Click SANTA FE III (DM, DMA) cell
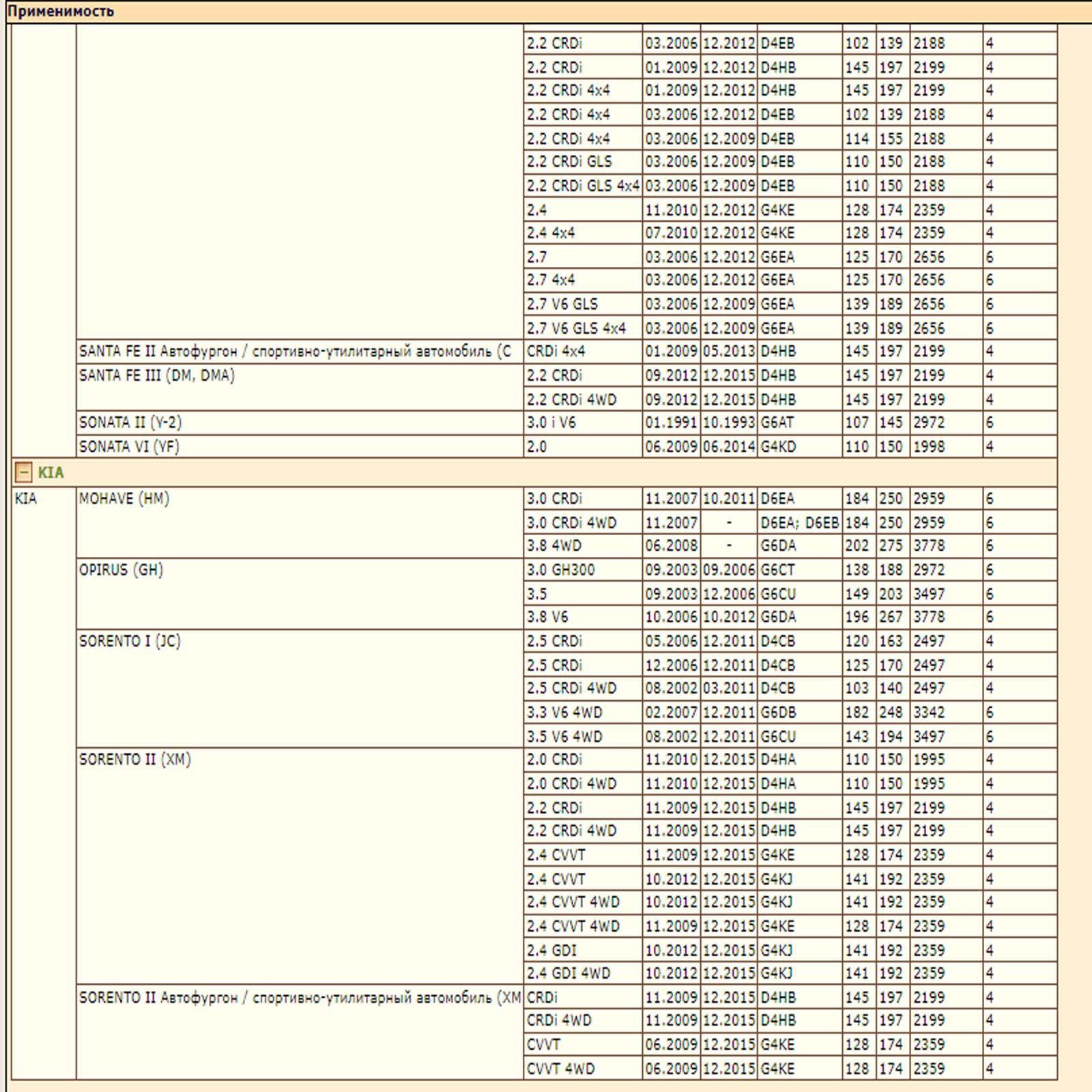The image size is (1092, 1092). pyautogui.click(x=156, y=375)
